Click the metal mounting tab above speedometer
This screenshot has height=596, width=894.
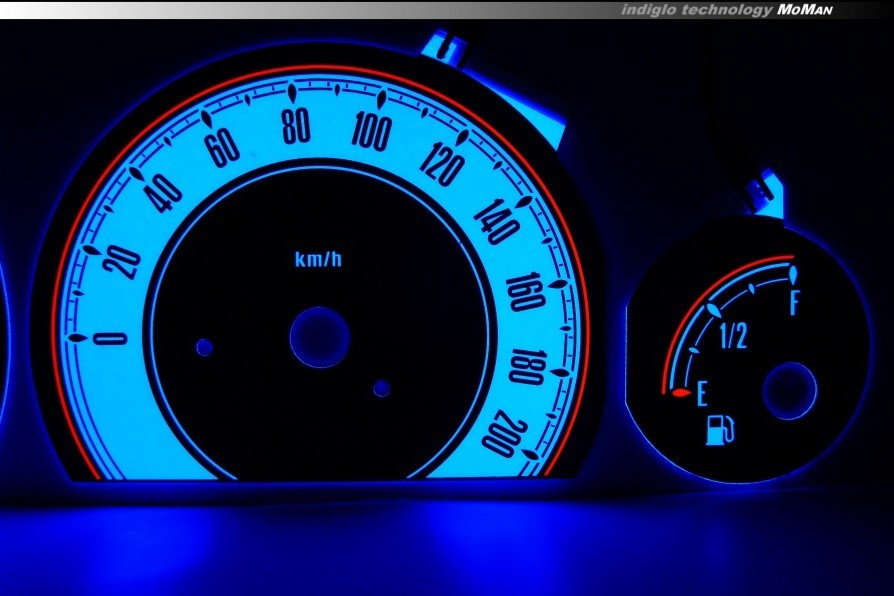pos(447,46)
